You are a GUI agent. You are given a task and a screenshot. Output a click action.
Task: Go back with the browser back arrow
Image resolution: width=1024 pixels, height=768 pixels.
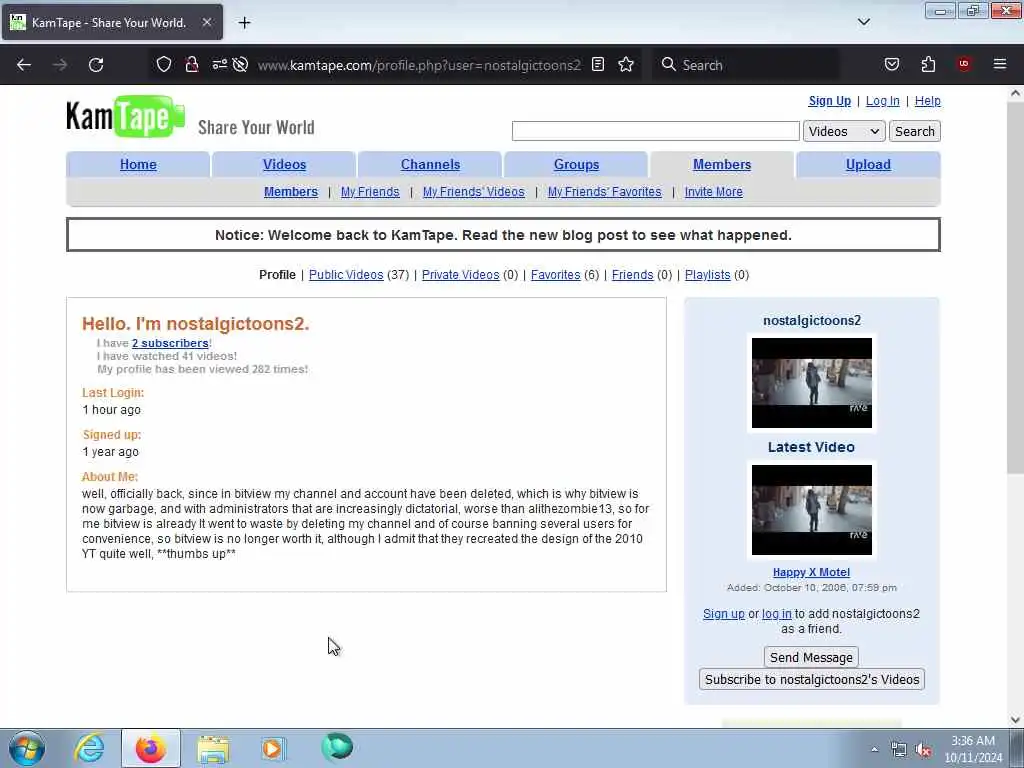[x=24, y=65]
